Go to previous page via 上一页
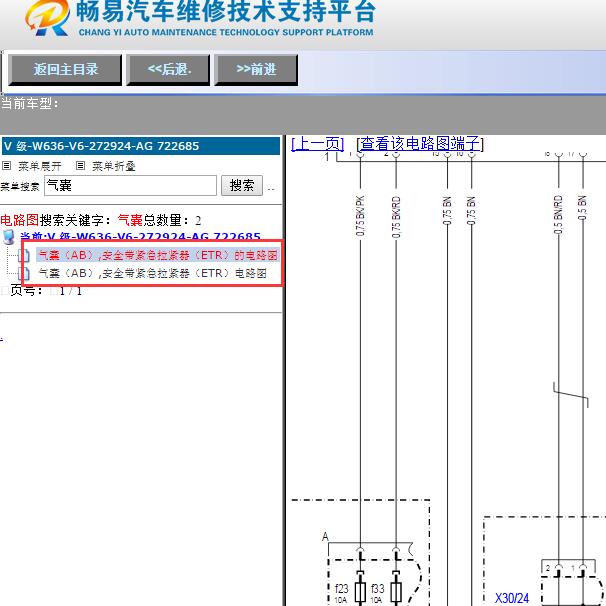The width and height of the screenshot is (606, 606). (317, 144)
